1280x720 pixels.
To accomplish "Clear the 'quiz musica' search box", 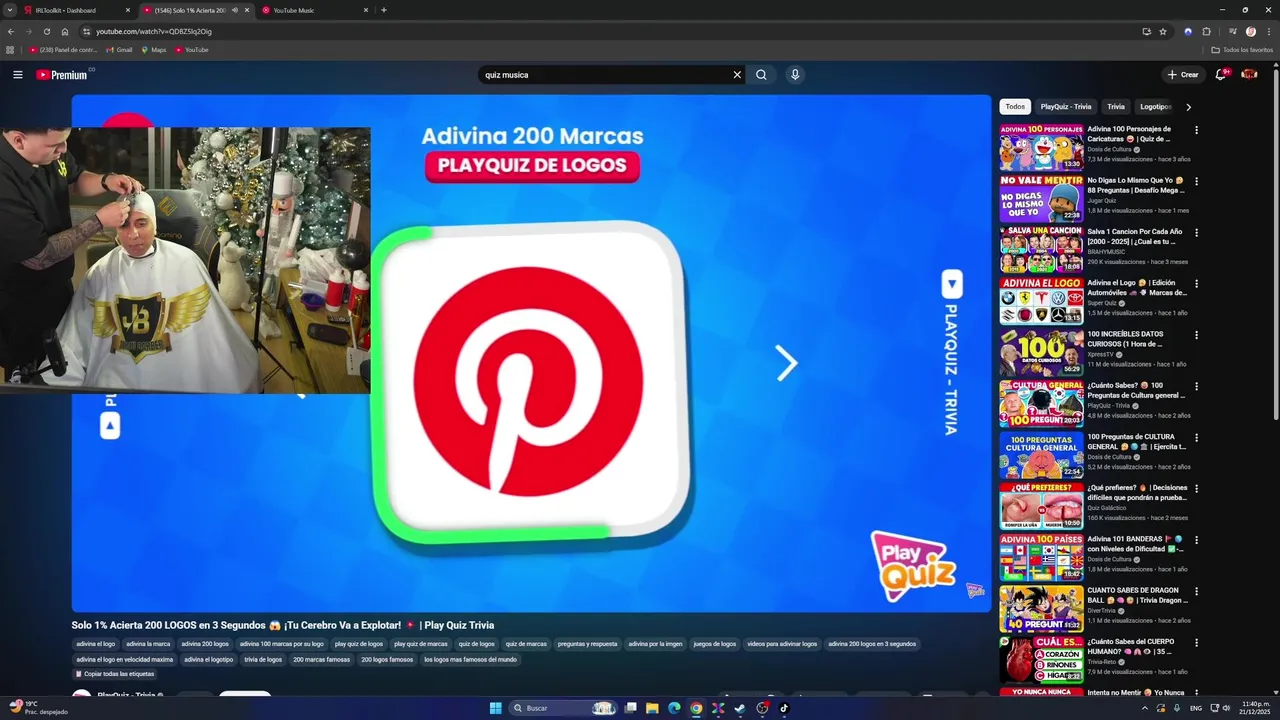I will [737, 75].
